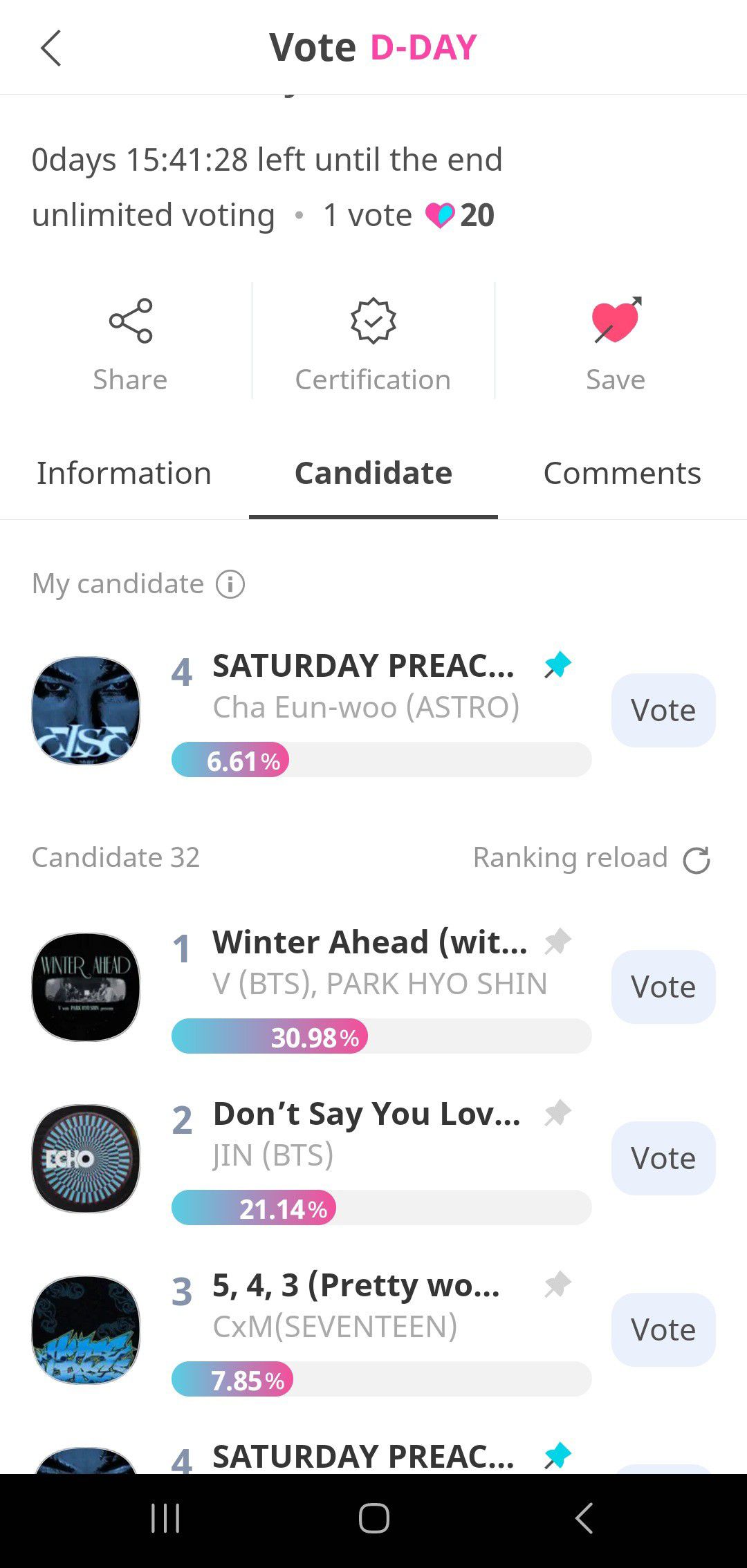Tap the My candidate info icon
The width and height of the screenshot is (747, 1568).
(230, 584)
